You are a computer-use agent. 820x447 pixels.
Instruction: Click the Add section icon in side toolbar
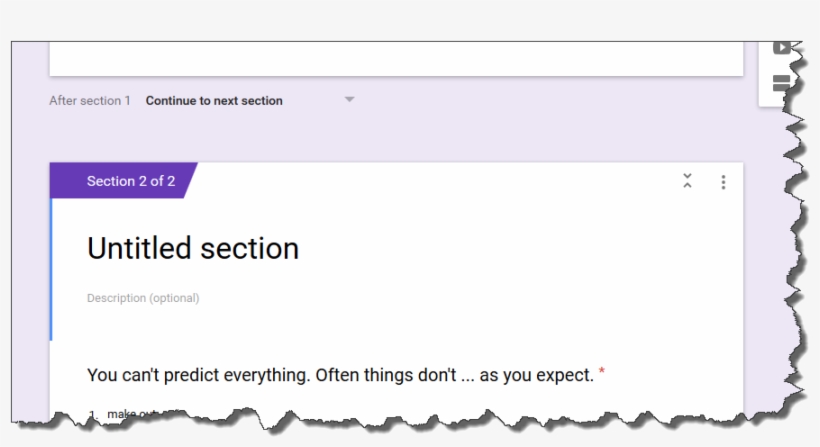tap(781, 82)
